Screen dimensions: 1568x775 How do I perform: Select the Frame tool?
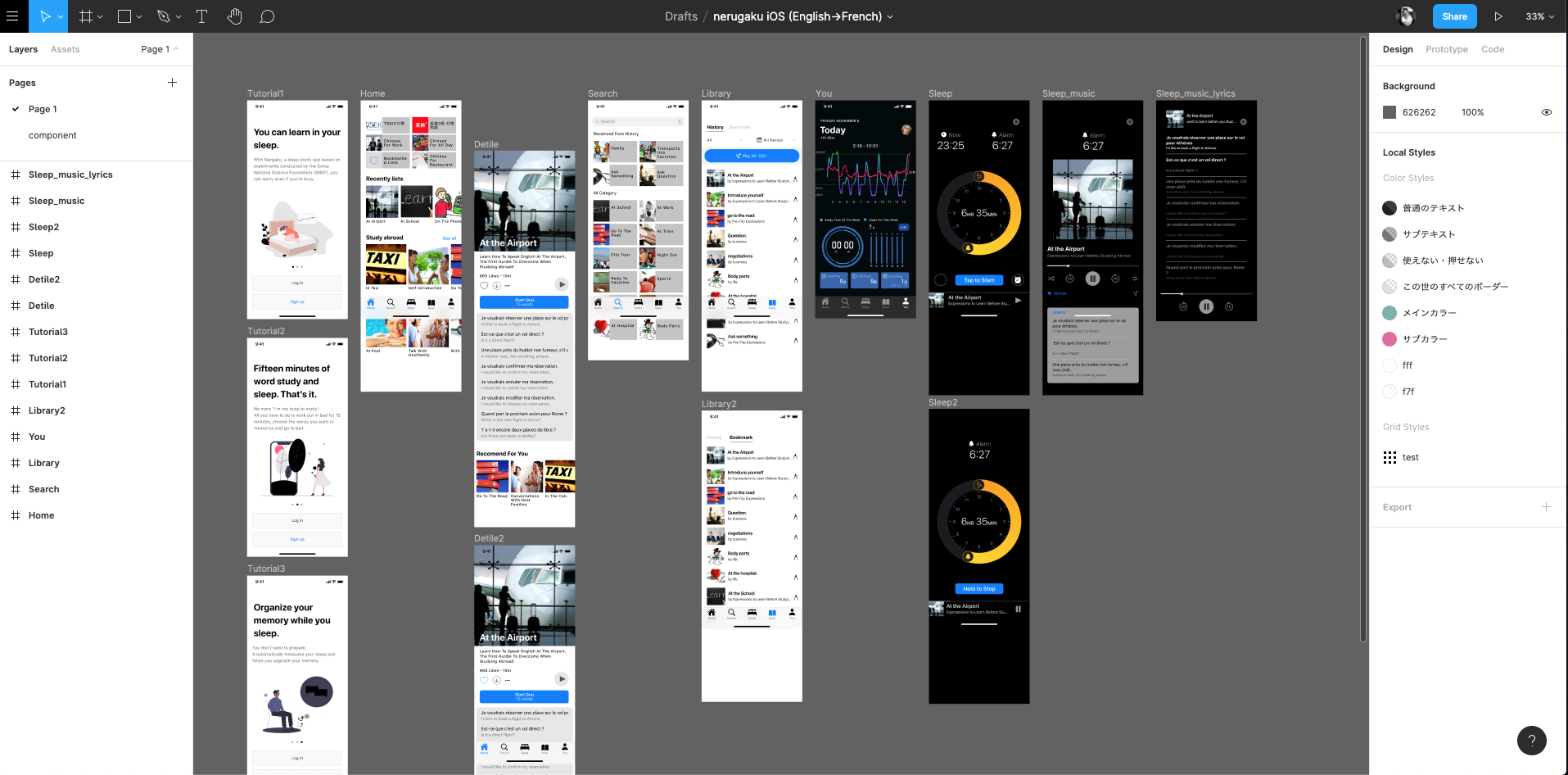(85, 16)
